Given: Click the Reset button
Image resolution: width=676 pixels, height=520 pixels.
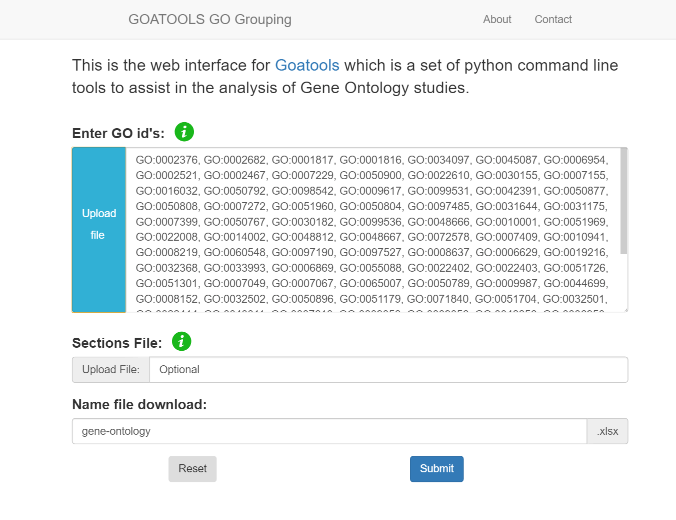Looking at the screenshot, I should click(x=192, y=469).
